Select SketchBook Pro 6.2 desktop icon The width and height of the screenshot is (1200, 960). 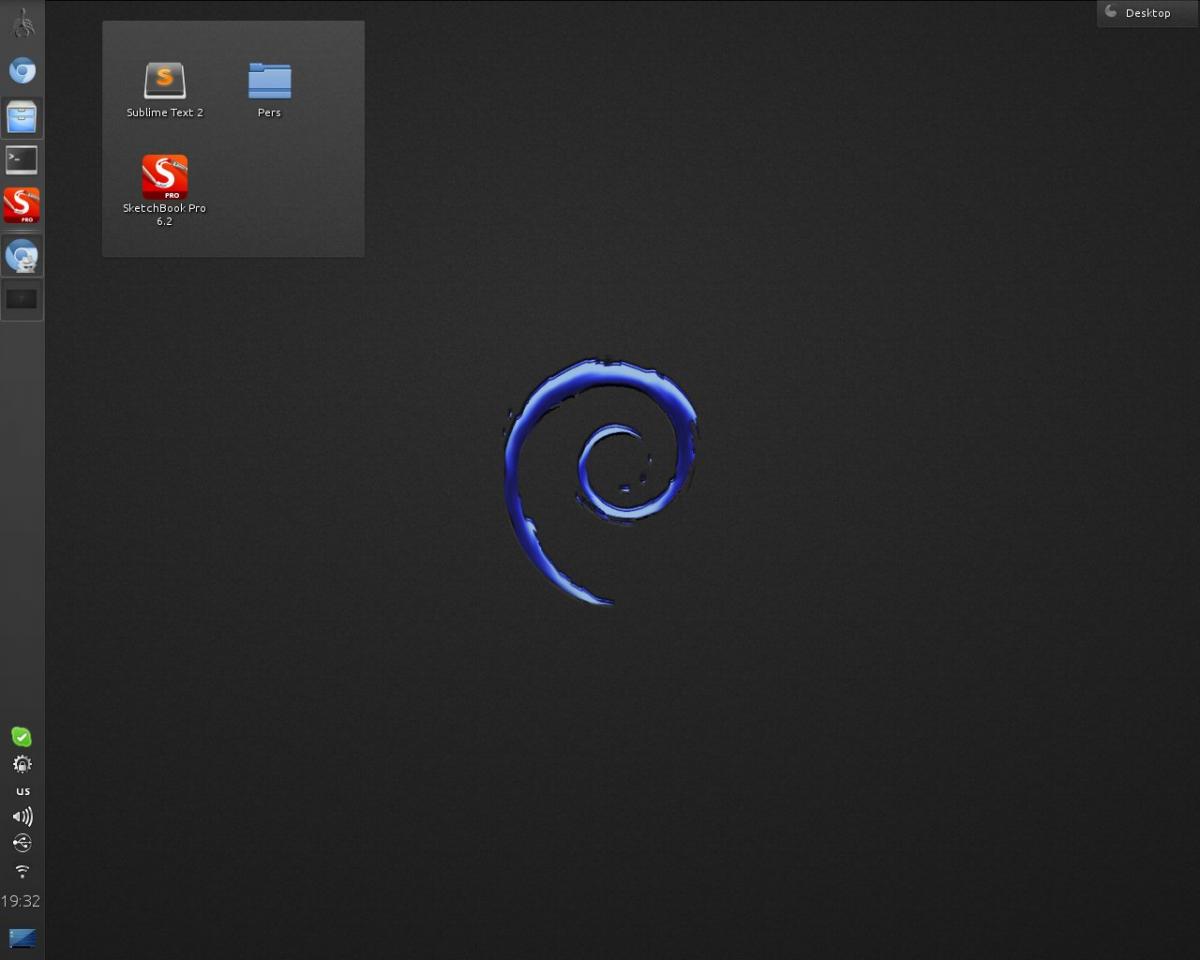point(165,177)
